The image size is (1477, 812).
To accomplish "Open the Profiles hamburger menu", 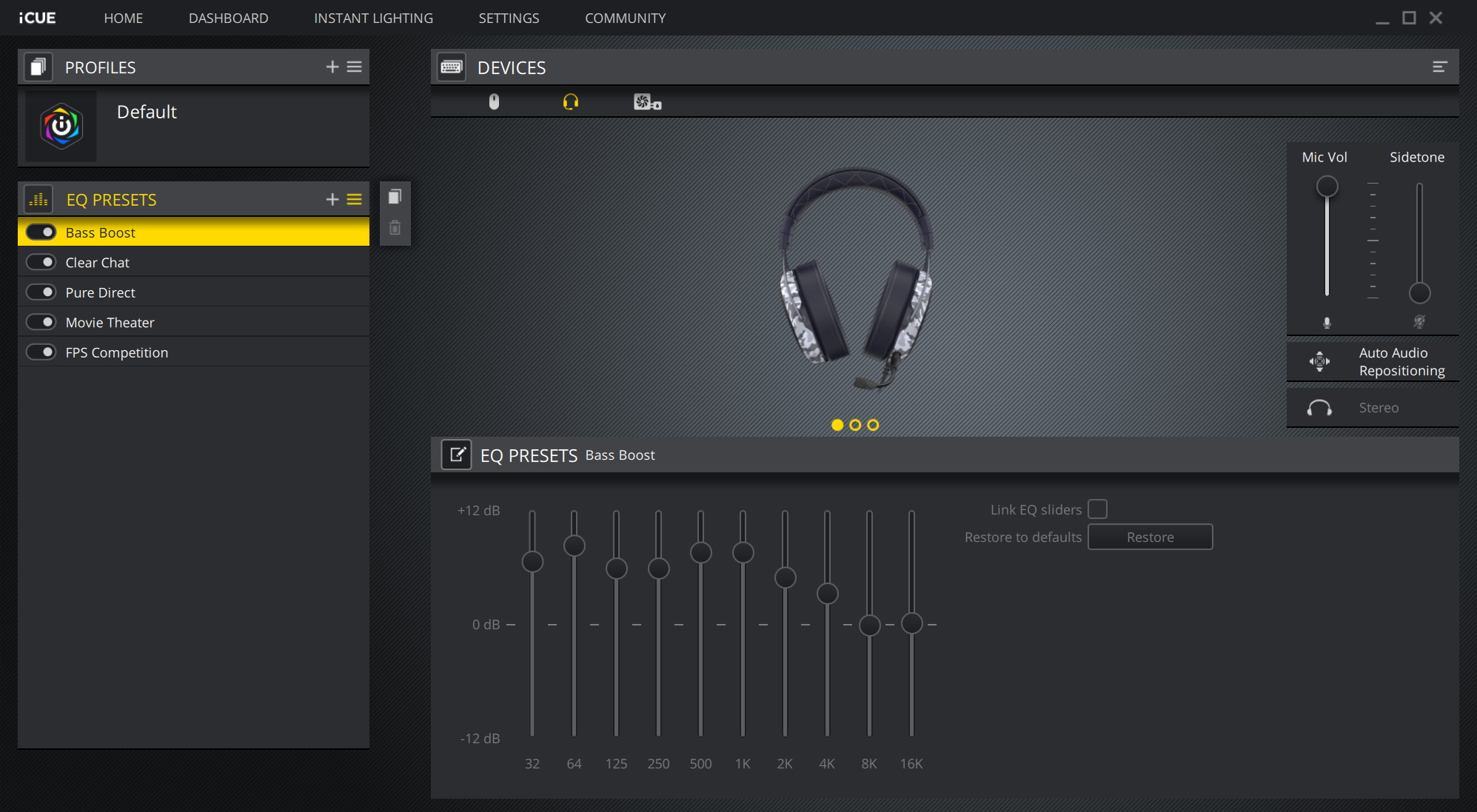I will point(355,67).
